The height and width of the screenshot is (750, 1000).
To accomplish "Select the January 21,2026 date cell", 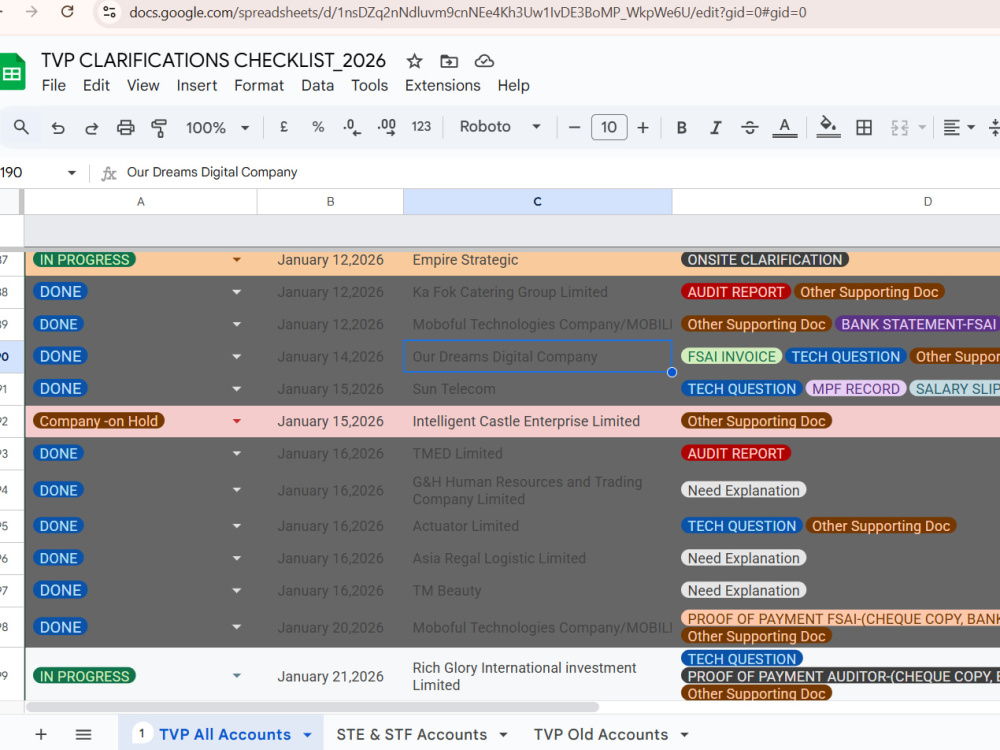I will tap(330, 676).
